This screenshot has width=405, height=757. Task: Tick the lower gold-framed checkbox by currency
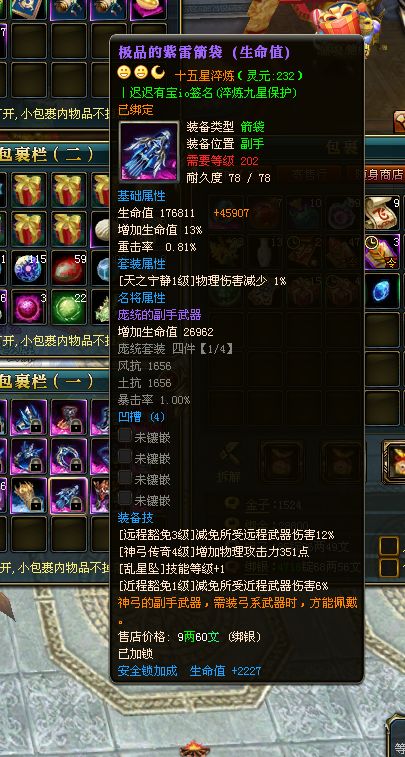pyautogui.click(x=389, y=567)
